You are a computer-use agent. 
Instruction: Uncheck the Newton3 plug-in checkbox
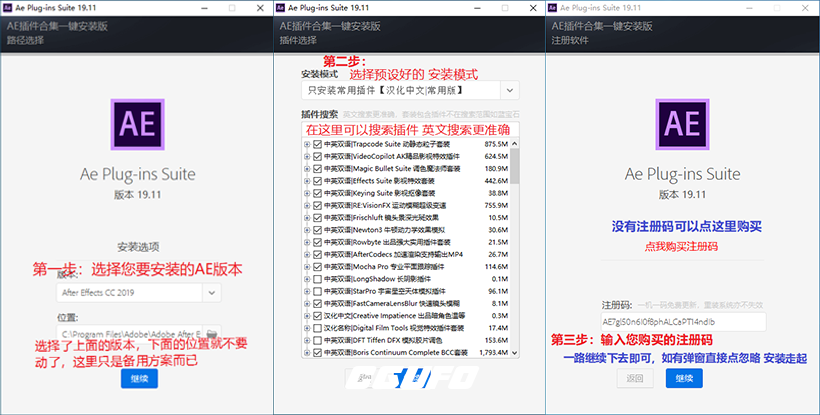click(x=317, y=230)
